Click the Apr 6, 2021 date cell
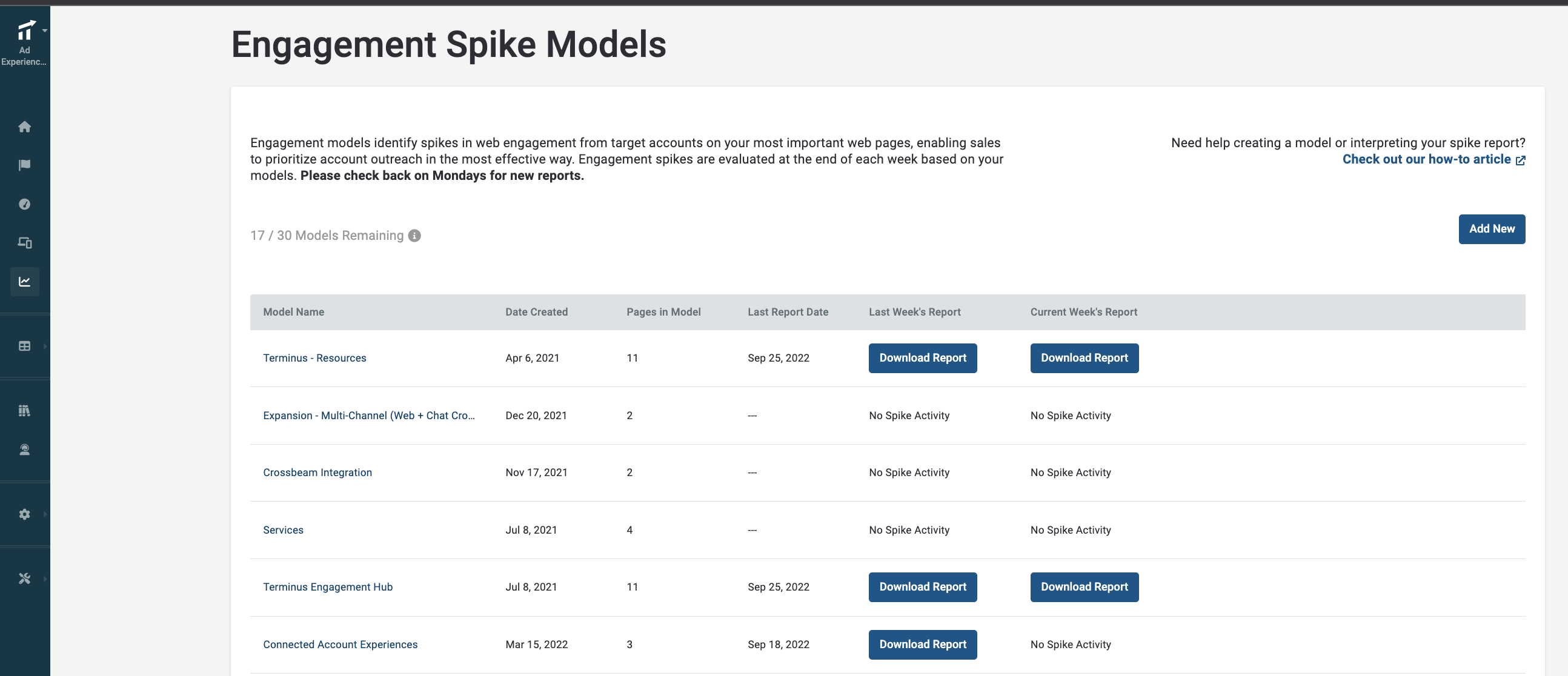This screenshot has width=1568, height=676. [x=532, y=358]
